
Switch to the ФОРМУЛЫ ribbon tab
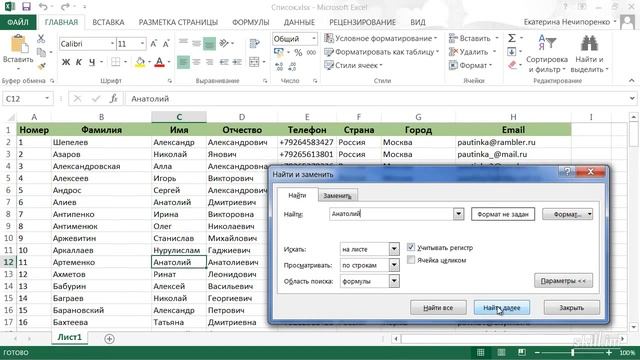[251, 22]
